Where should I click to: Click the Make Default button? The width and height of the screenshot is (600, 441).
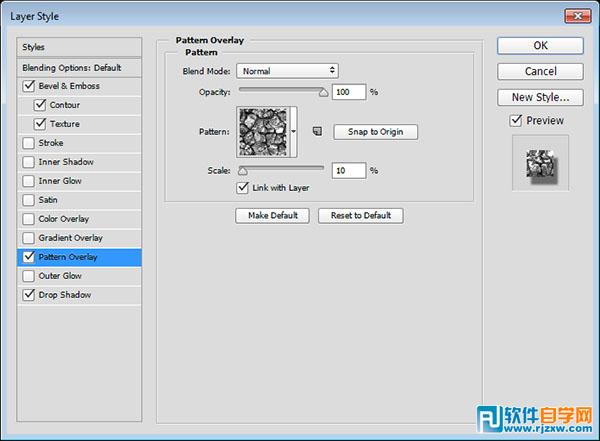tap(272, 216)
